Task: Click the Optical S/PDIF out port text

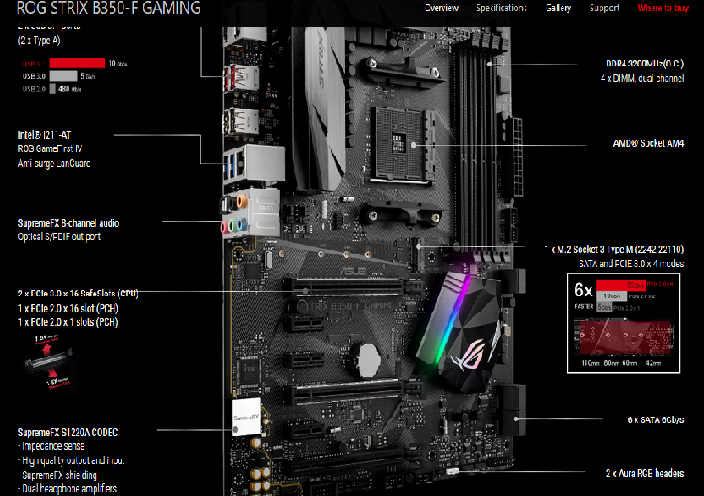Action: (x=59, y=237)
